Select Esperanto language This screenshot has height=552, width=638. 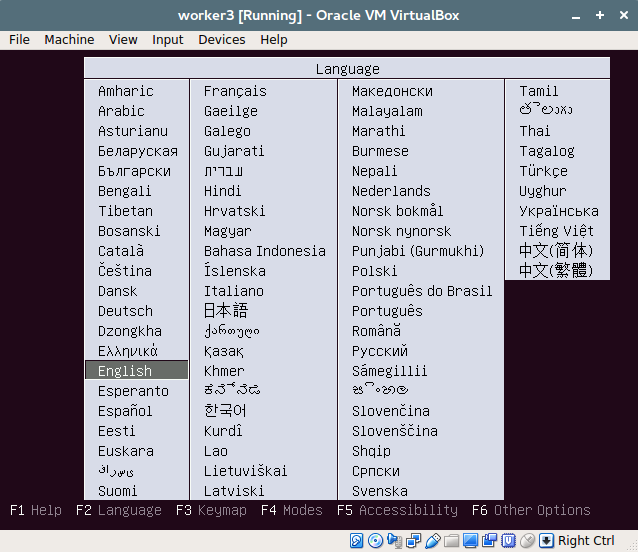click(133, 391)
